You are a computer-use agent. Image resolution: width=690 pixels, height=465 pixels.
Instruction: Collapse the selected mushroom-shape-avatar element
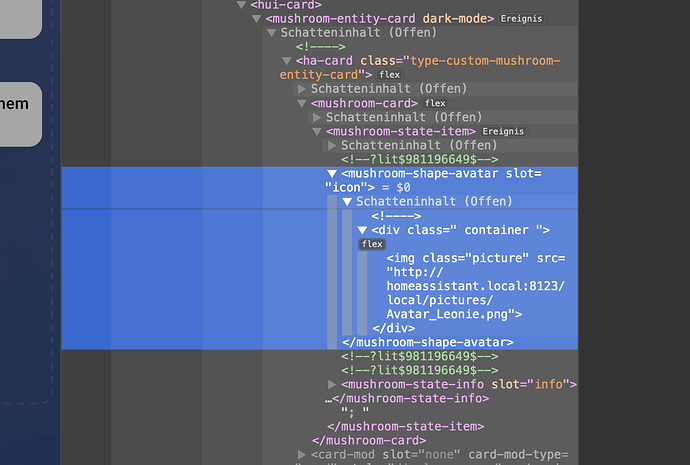coord(332,173)
